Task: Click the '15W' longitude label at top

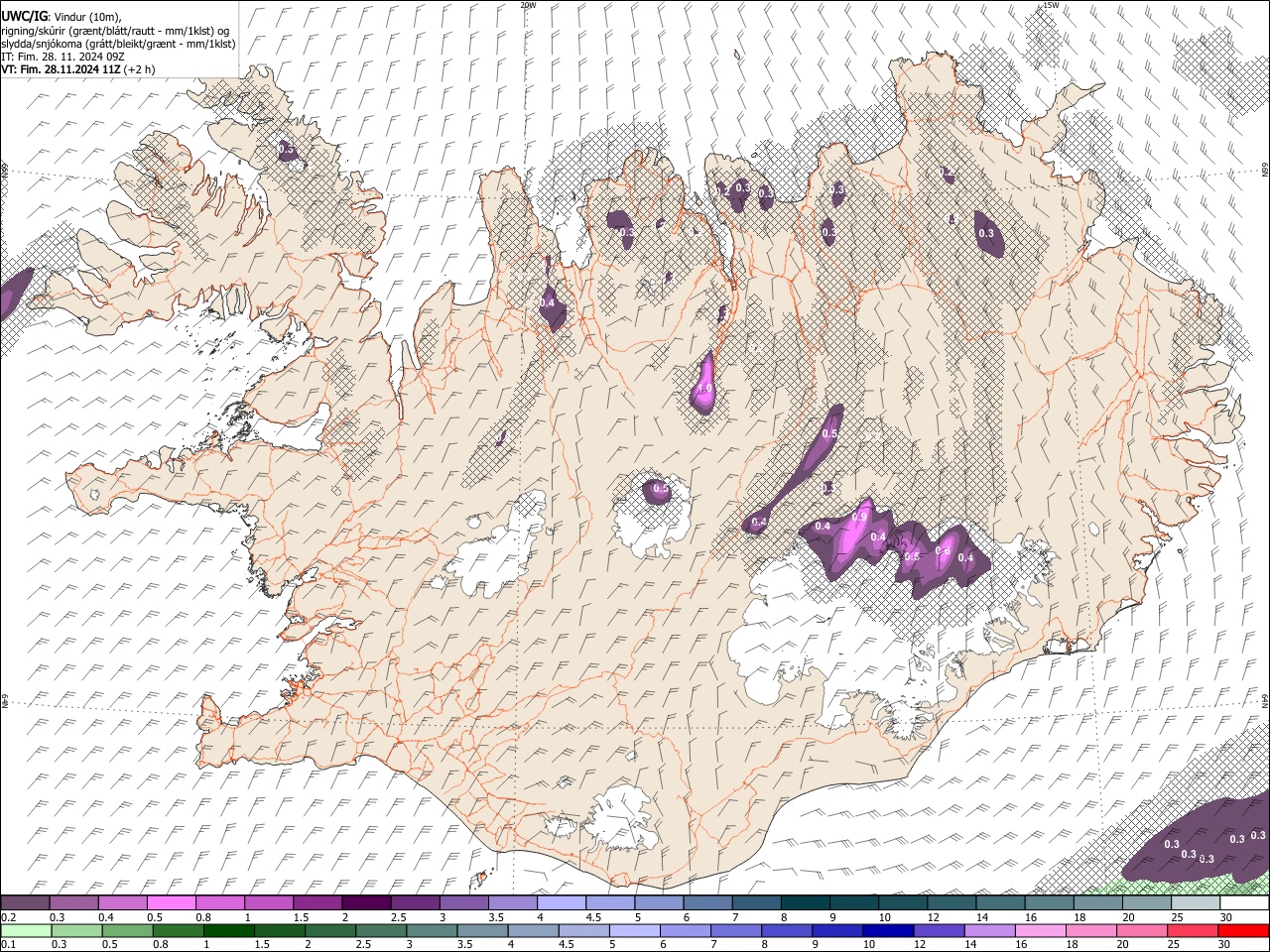Action: pos(1051,5)
